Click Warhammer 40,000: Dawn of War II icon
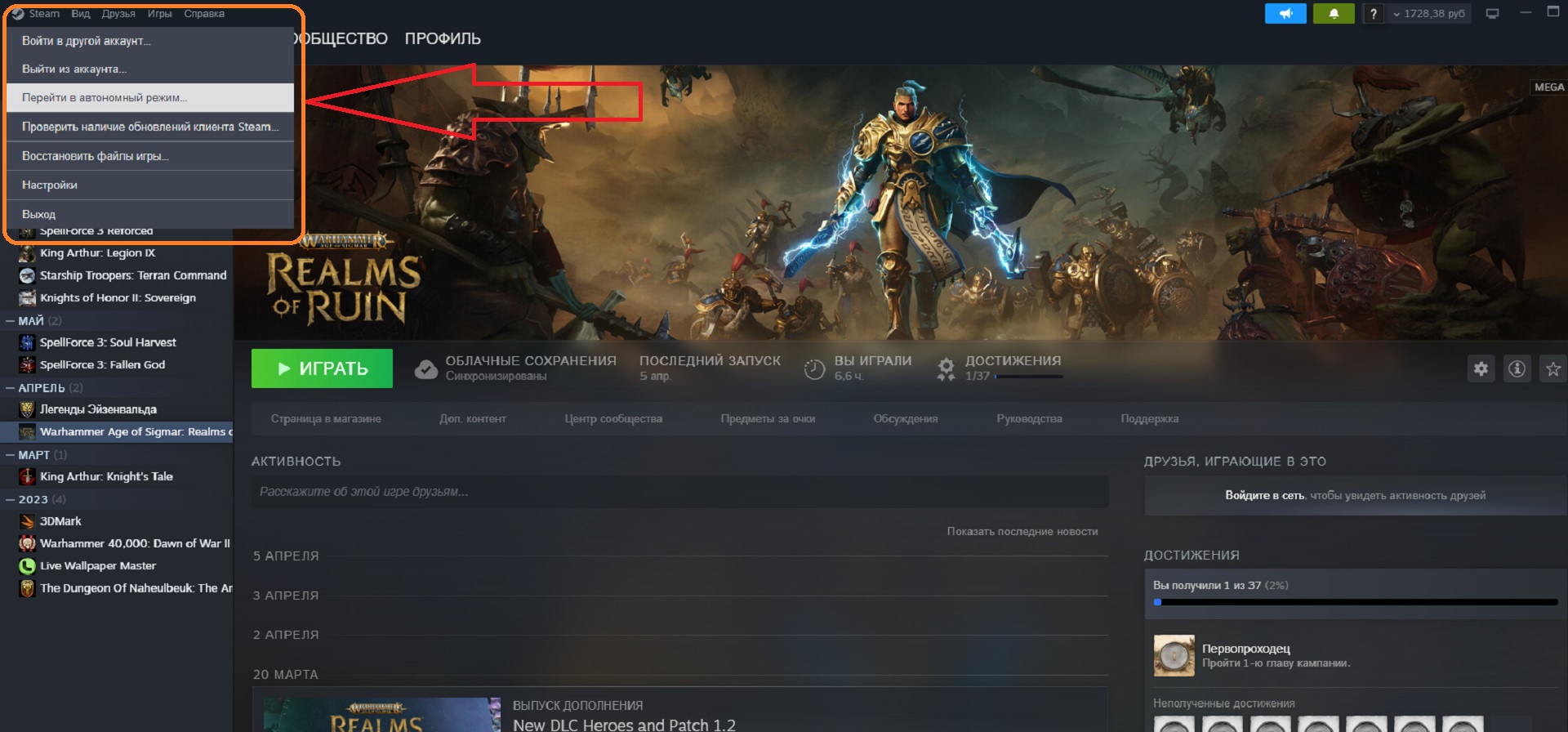The width and height of the screenshot is (1568, 732). 27,543
